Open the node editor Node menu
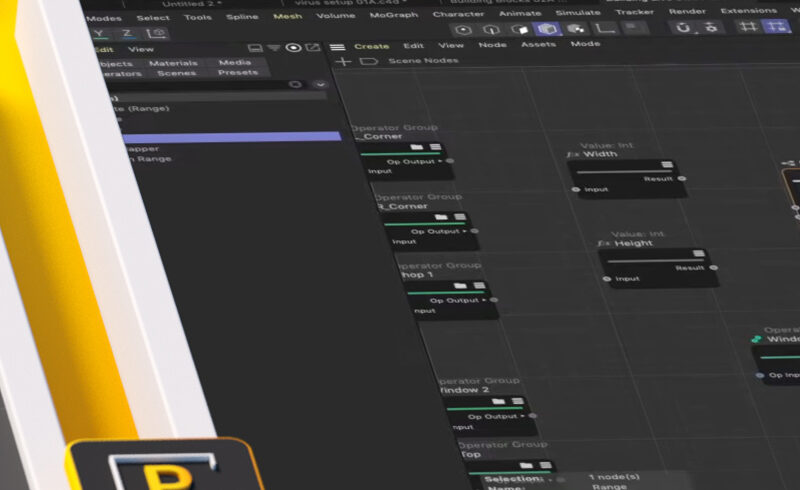 492,45
